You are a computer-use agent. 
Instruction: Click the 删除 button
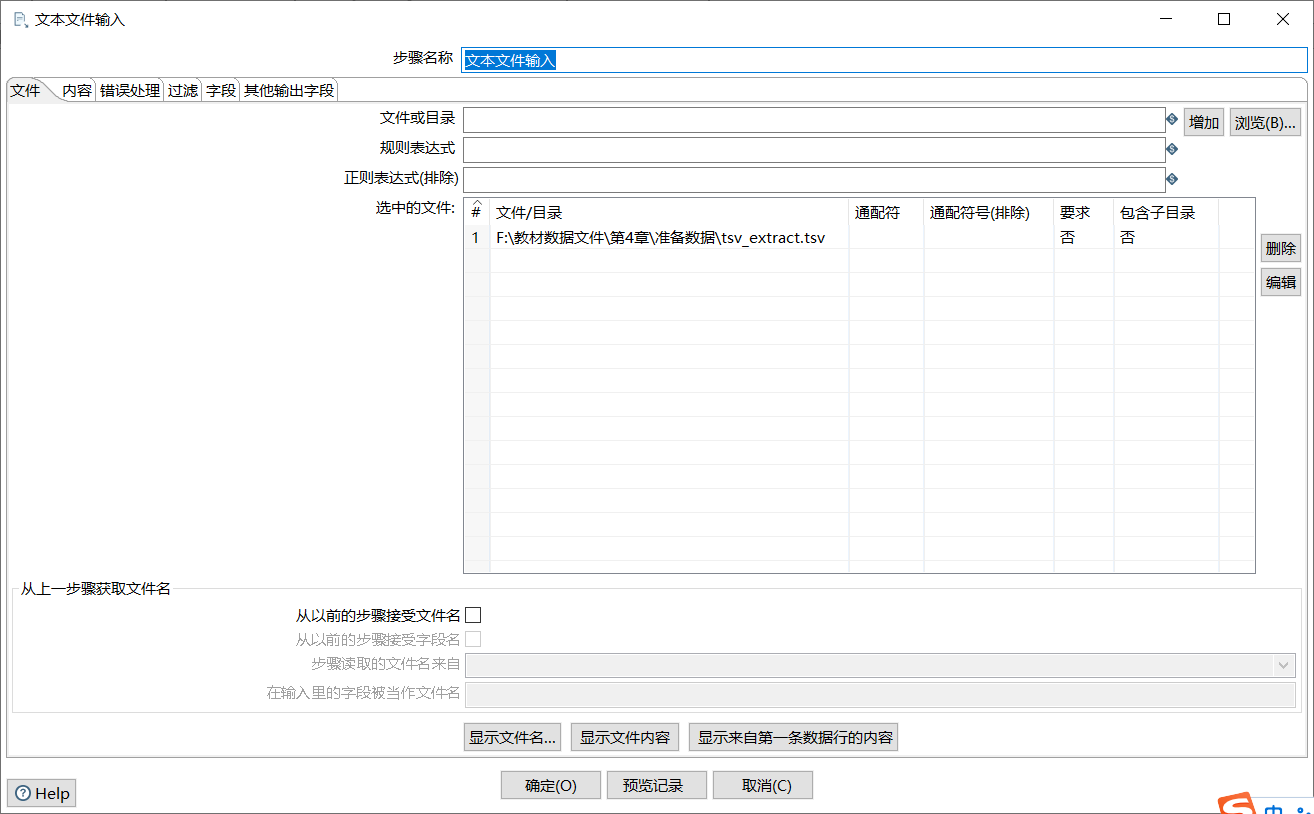click(x=1281, y=249)
